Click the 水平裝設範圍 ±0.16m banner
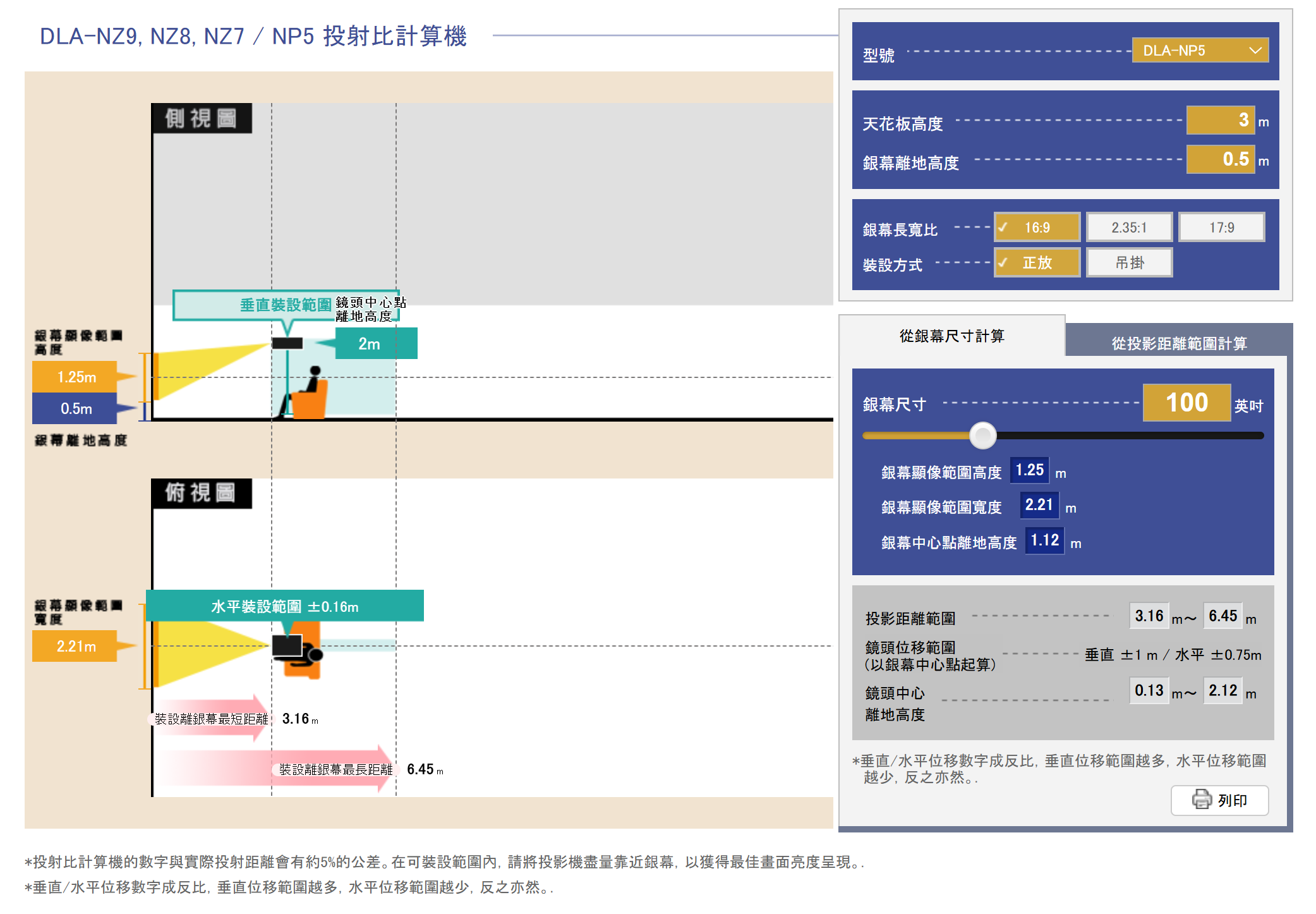This screenshot has width=1316, height=914. [x=285, y=606]
